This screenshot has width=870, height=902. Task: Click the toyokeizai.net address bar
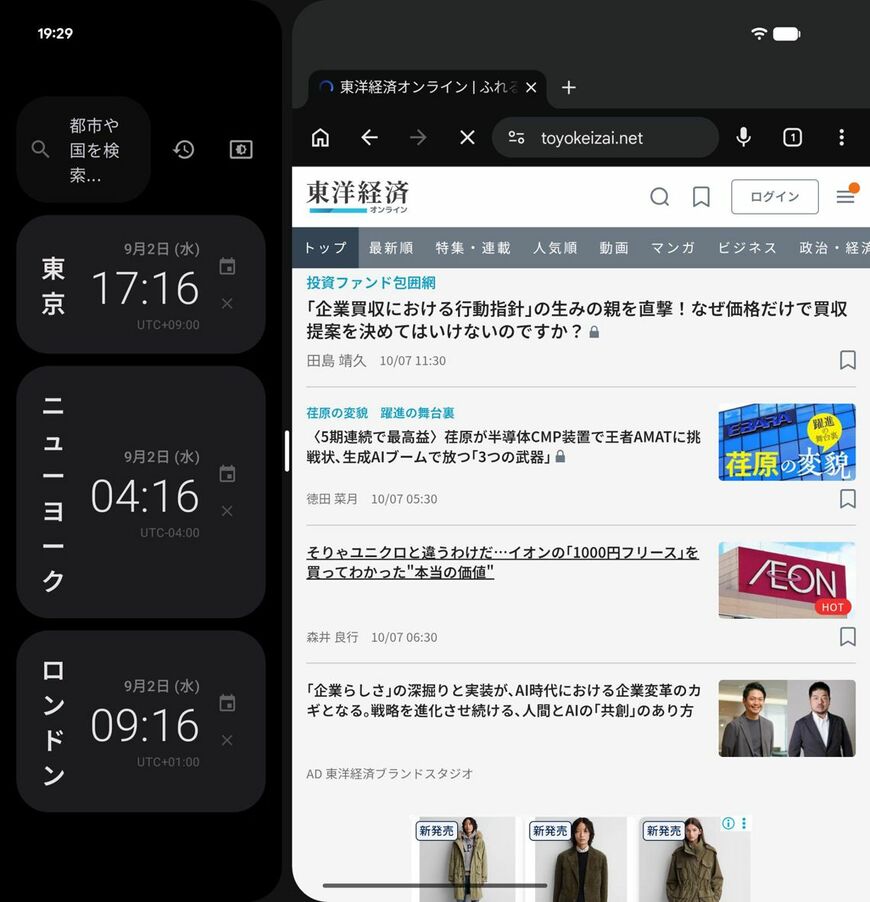(x=605, y=137)
